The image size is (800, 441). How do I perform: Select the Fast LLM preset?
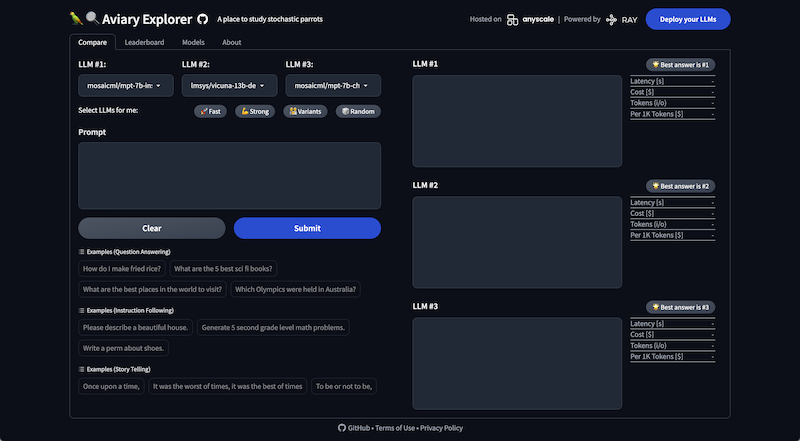(x=210, y=111)
